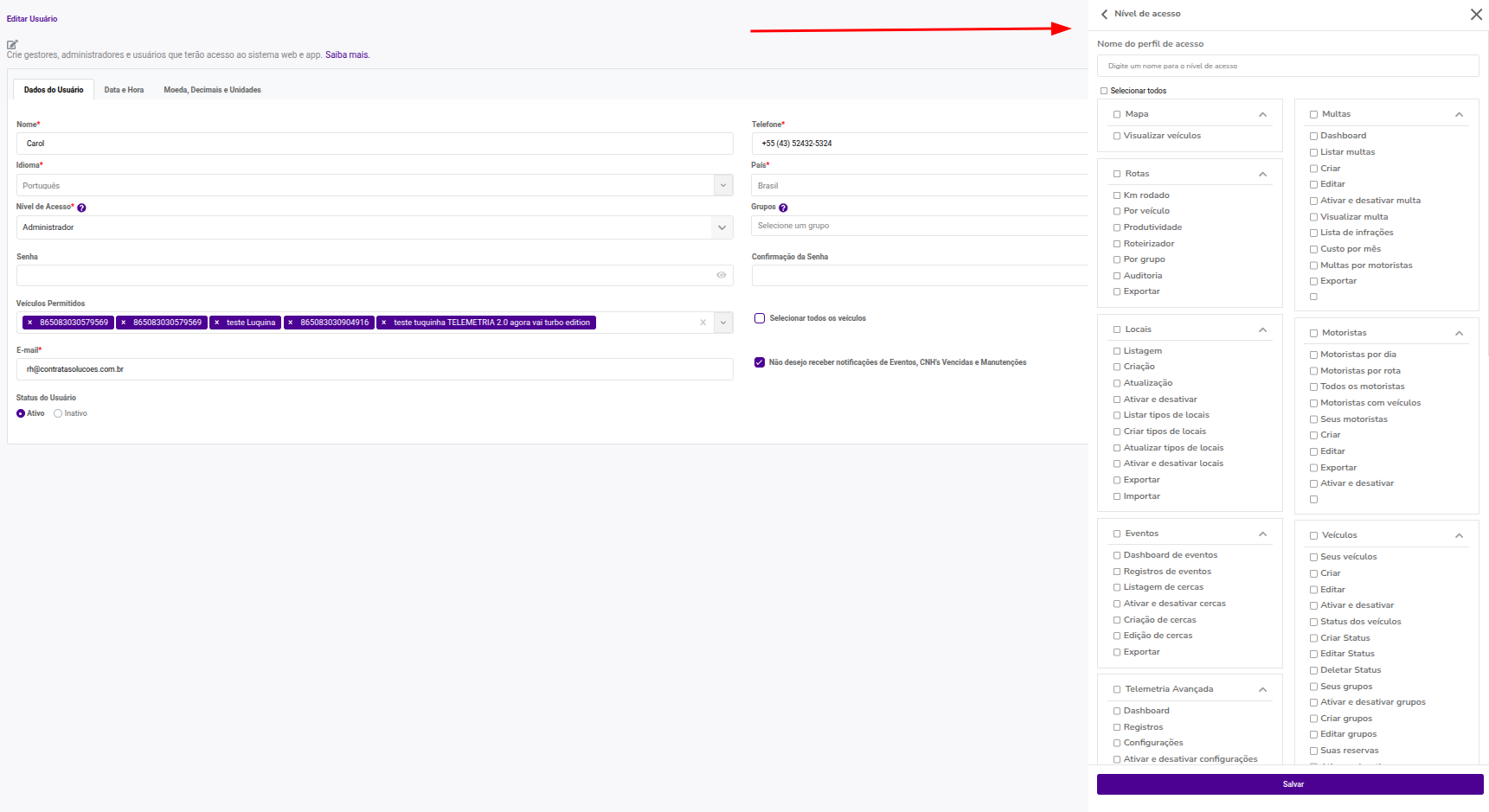Close the Nível de acesso panel
This screenshot has width=1489, height=812.
1476,14
